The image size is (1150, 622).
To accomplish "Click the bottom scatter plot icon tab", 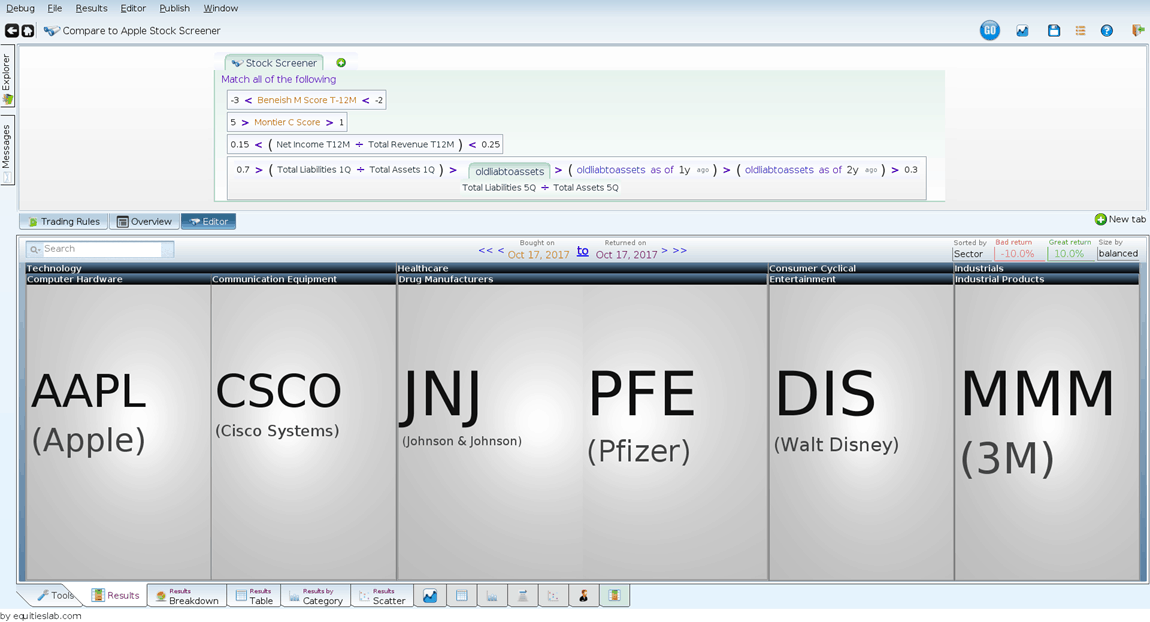I will coord(553,596).
